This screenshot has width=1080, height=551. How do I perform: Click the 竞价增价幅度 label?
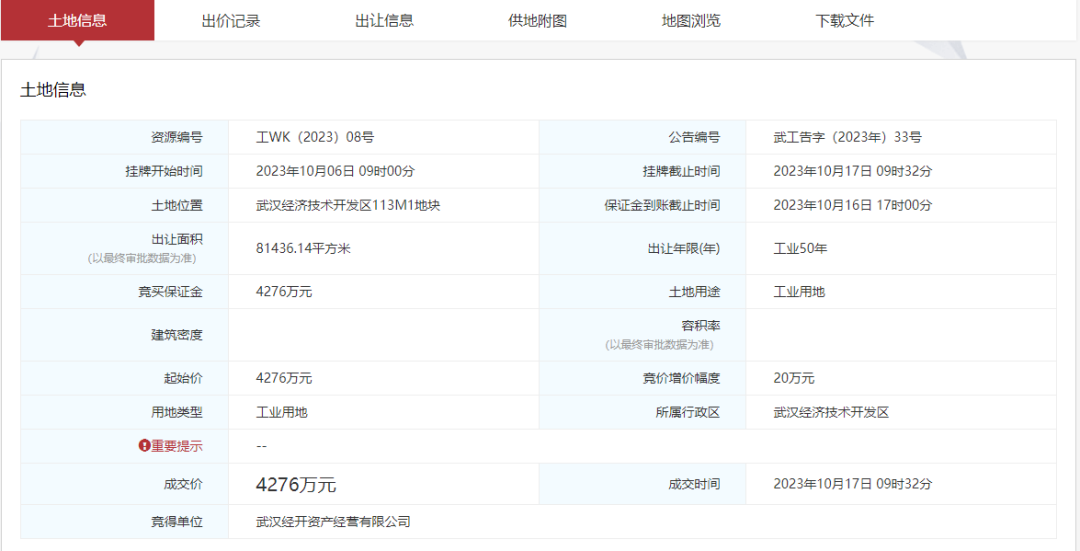[x=681, y=378]
